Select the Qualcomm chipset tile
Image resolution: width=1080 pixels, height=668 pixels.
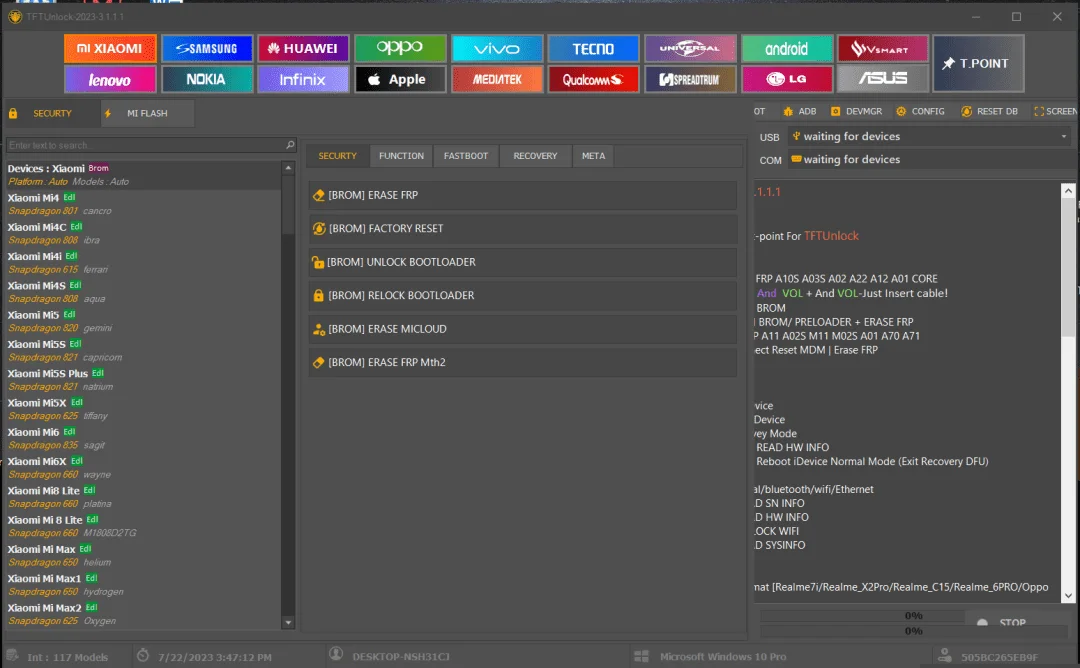click(x=593, y=79)
